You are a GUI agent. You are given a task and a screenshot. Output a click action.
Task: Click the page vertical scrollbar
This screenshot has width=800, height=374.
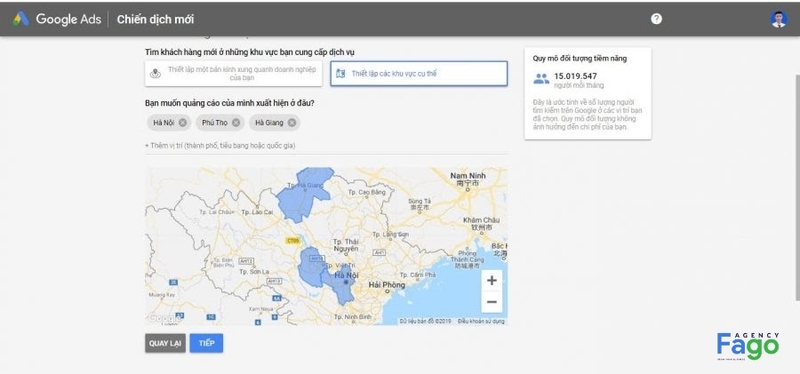(x=797, y=187)
